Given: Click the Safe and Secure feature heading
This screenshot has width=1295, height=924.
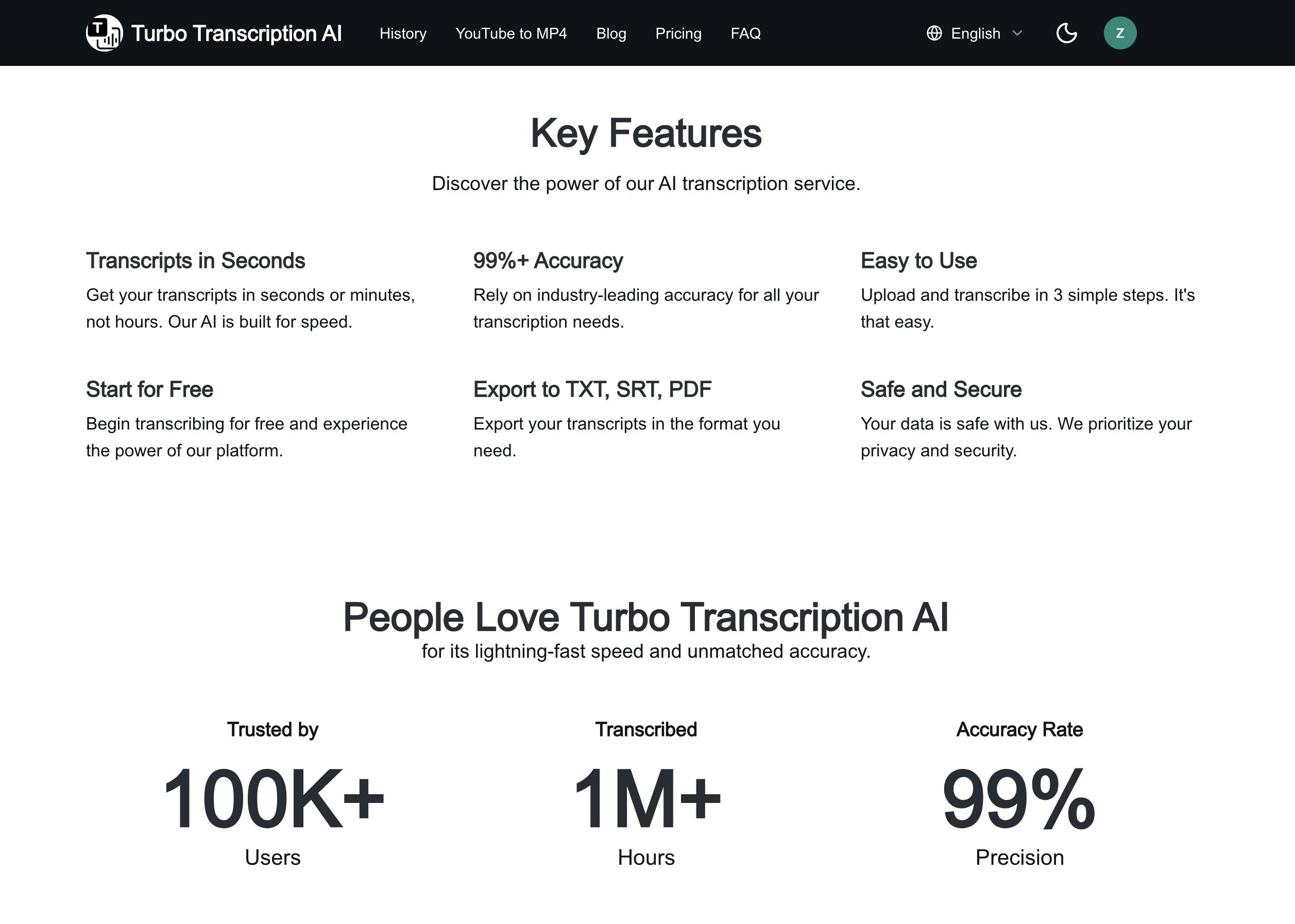Looking at the screenshot, I should [941, 389].
